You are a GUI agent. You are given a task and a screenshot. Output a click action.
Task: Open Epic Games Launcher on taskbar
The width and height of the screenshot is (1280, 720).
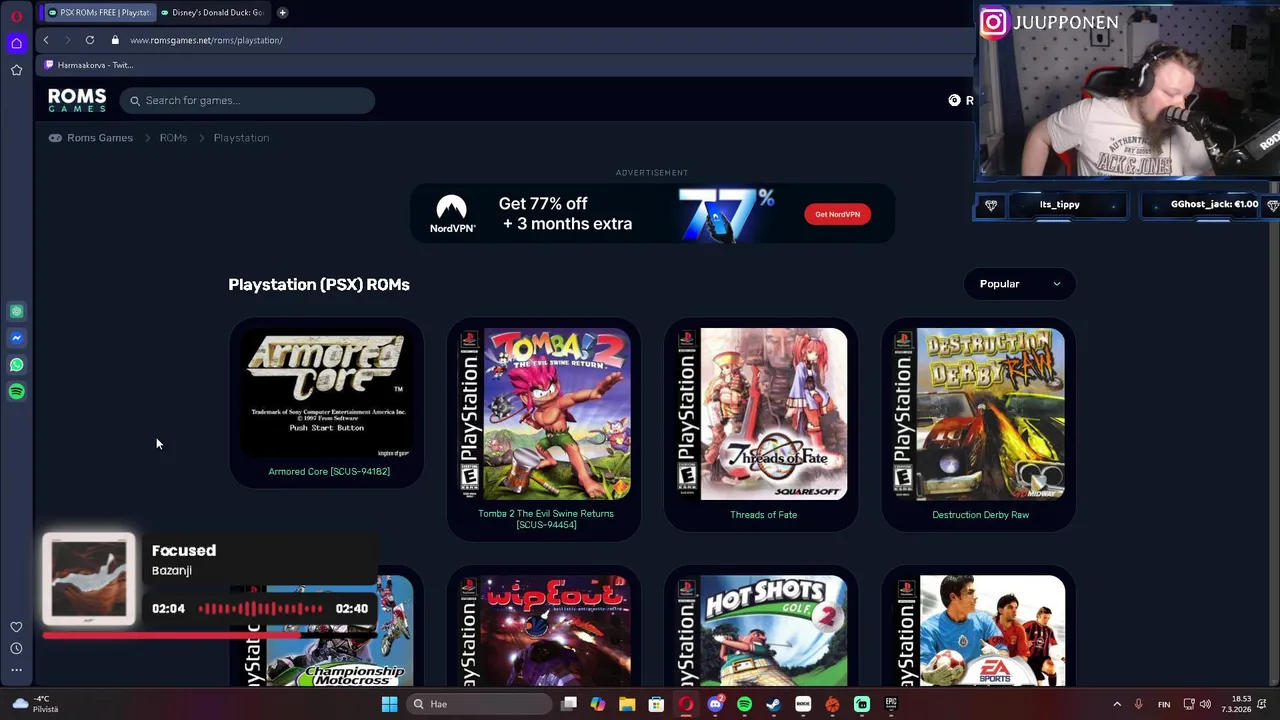[891, 704]
